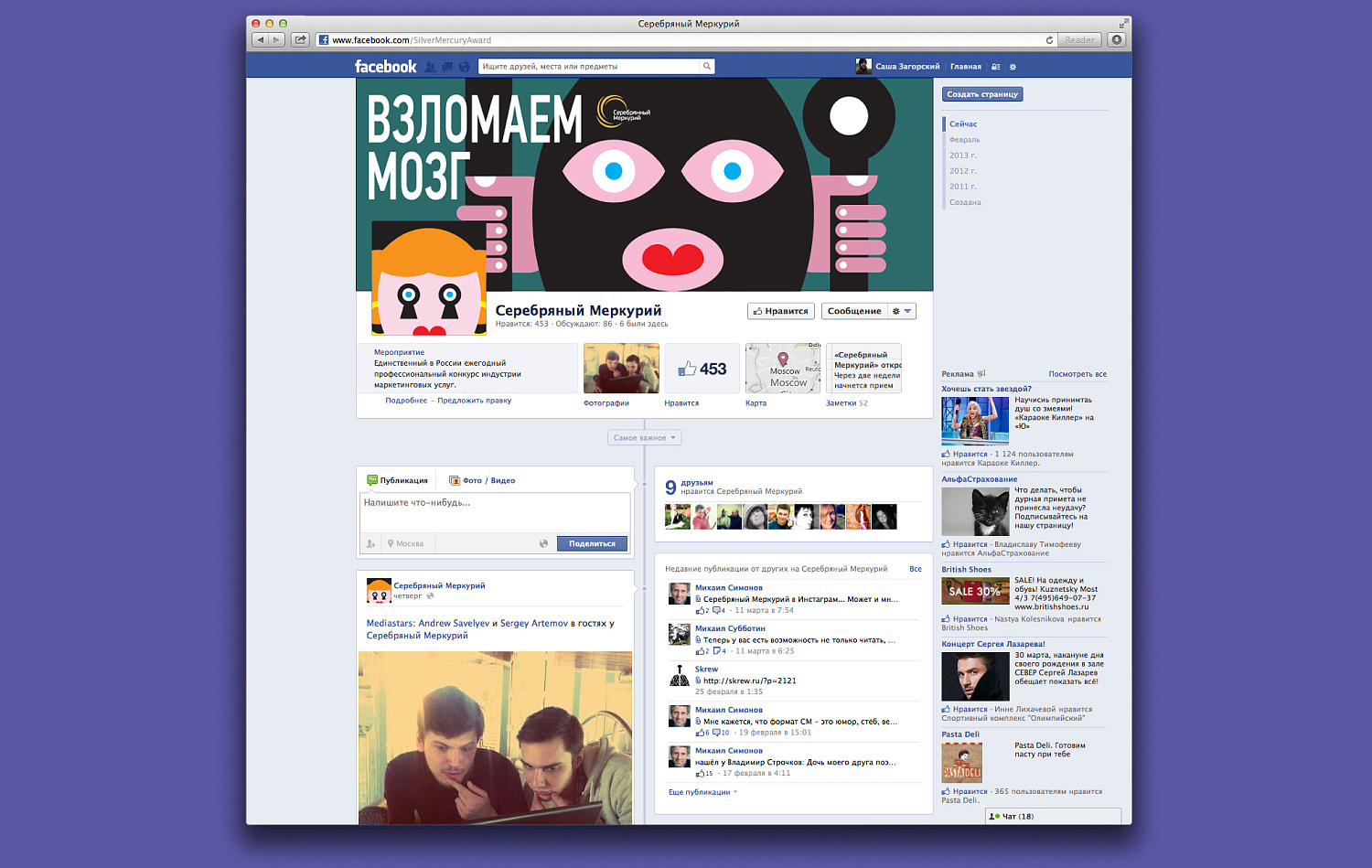Screen dimensions: 1372x868
Task: Open notifications globe icon in header
Action: (x=464, y=67)
